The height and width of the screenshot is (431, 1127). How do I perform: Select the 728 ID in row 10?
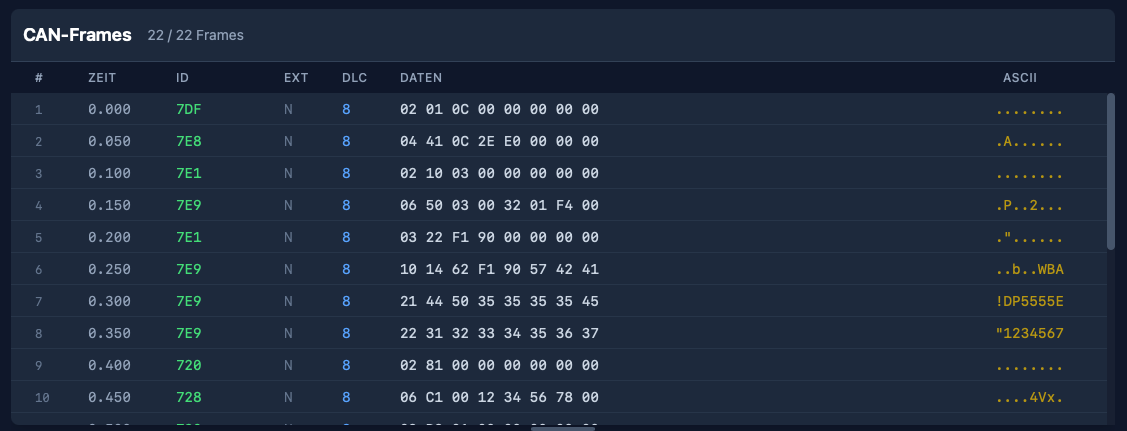point(188,398)
